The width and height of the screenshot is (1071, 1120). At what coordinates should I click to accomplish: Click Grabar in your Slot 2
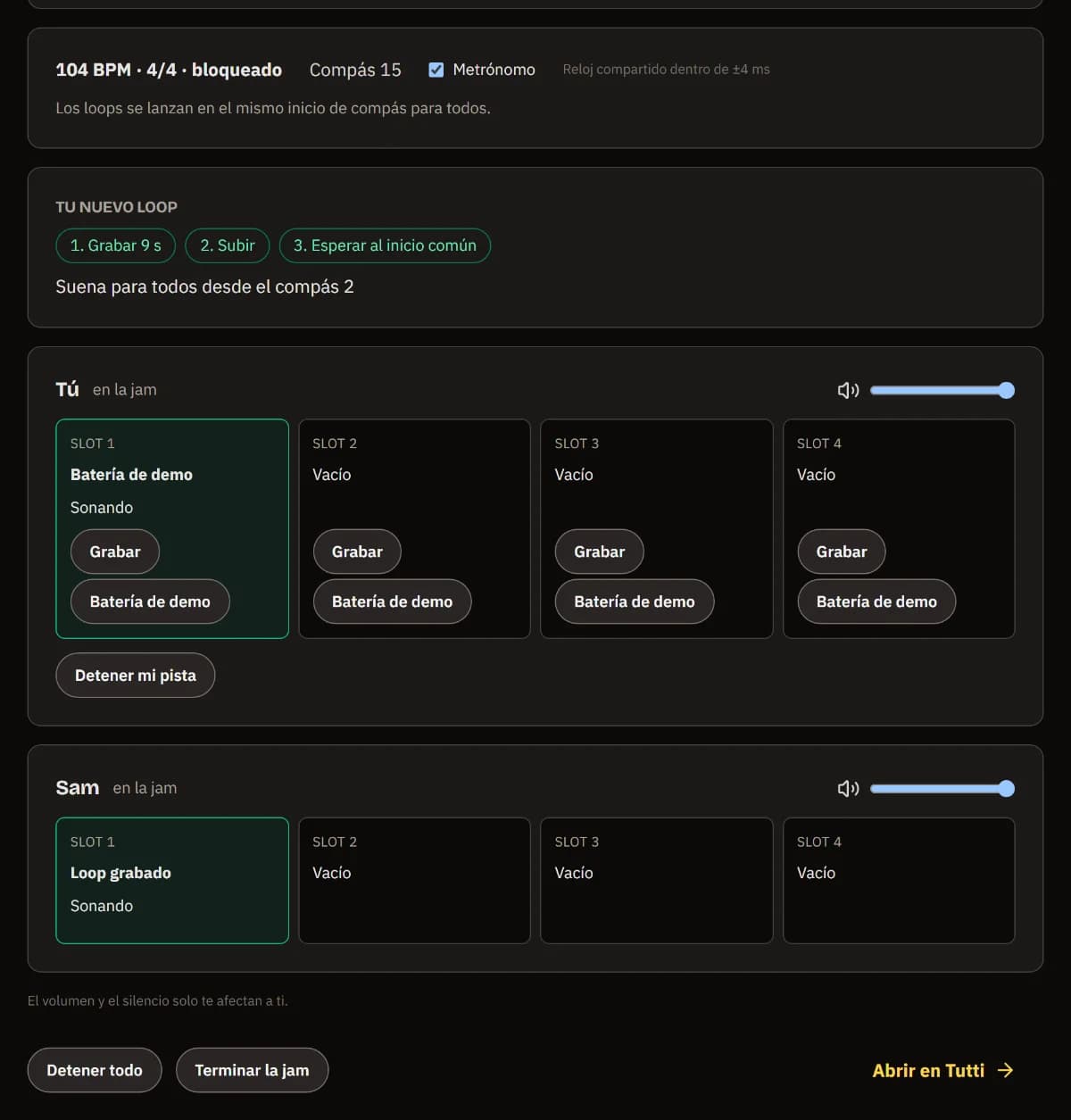pyautogui.click(x=357, y=552)
